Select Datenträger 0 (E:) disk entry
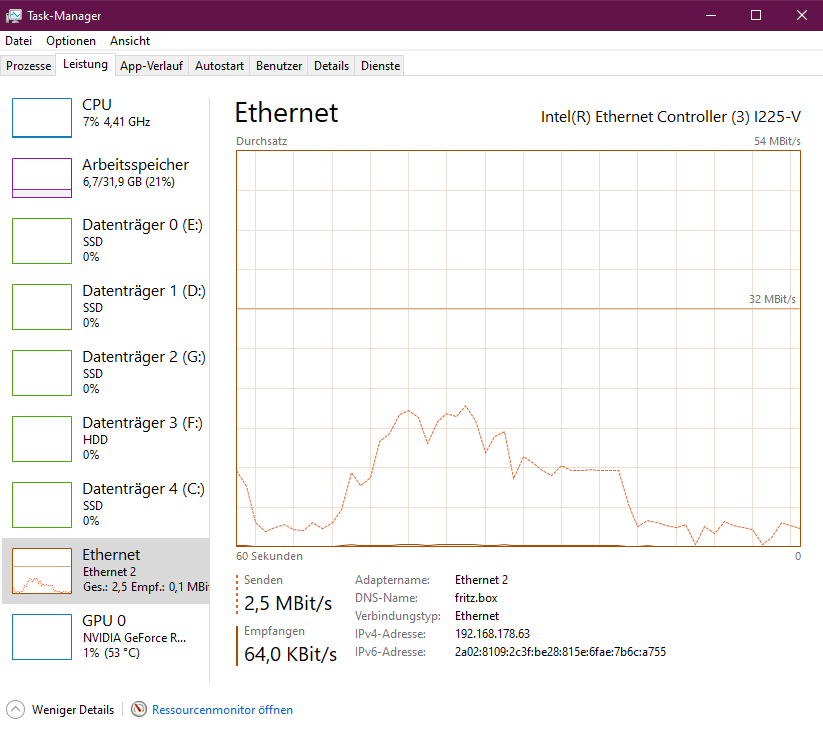Viewport: 823px width, 731px height. tap(105, 241)
